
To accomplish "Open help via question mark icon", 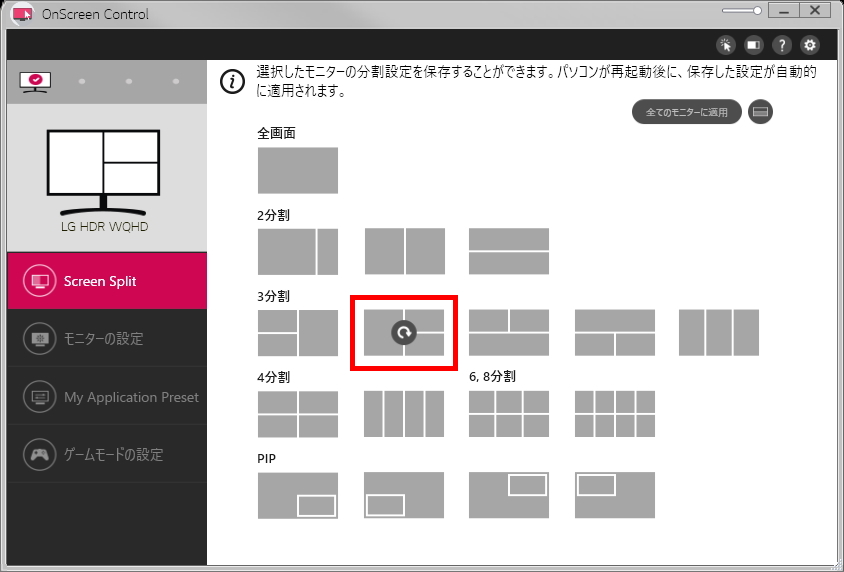I will tap(782, 45).
